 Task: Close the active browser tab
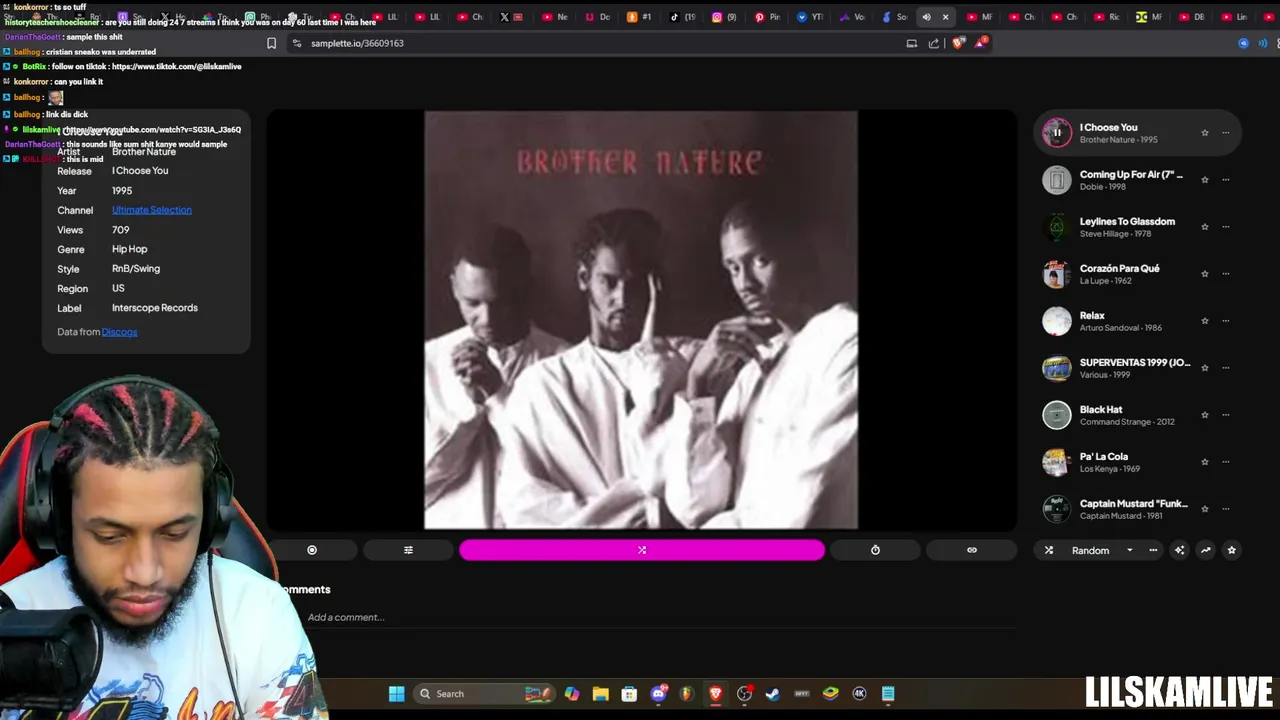[x=945, y=17]
